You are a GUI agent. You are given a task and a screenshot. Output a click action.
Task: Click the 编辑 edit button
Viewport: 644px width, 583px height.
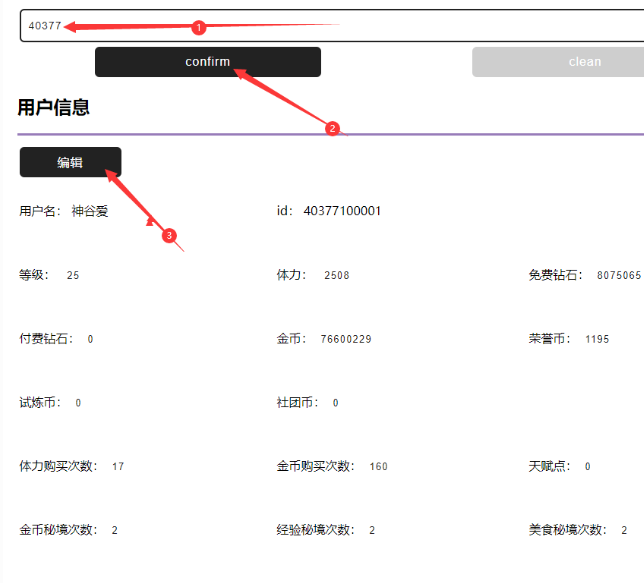[x=70, y=162]
